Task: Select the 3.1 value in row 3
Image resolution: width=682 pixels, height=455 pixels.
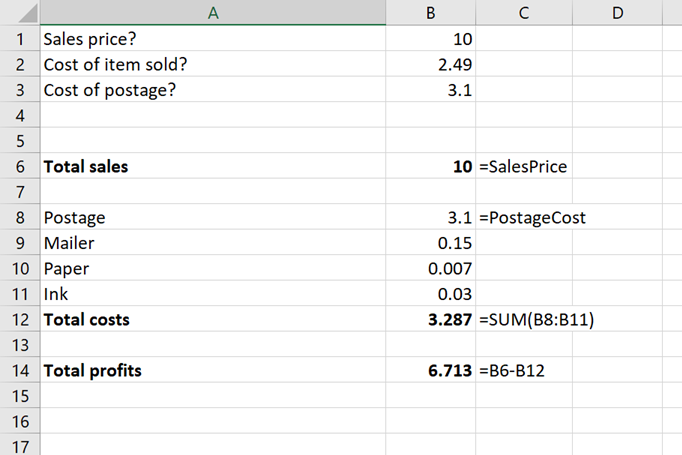Action: pos(431,90)
